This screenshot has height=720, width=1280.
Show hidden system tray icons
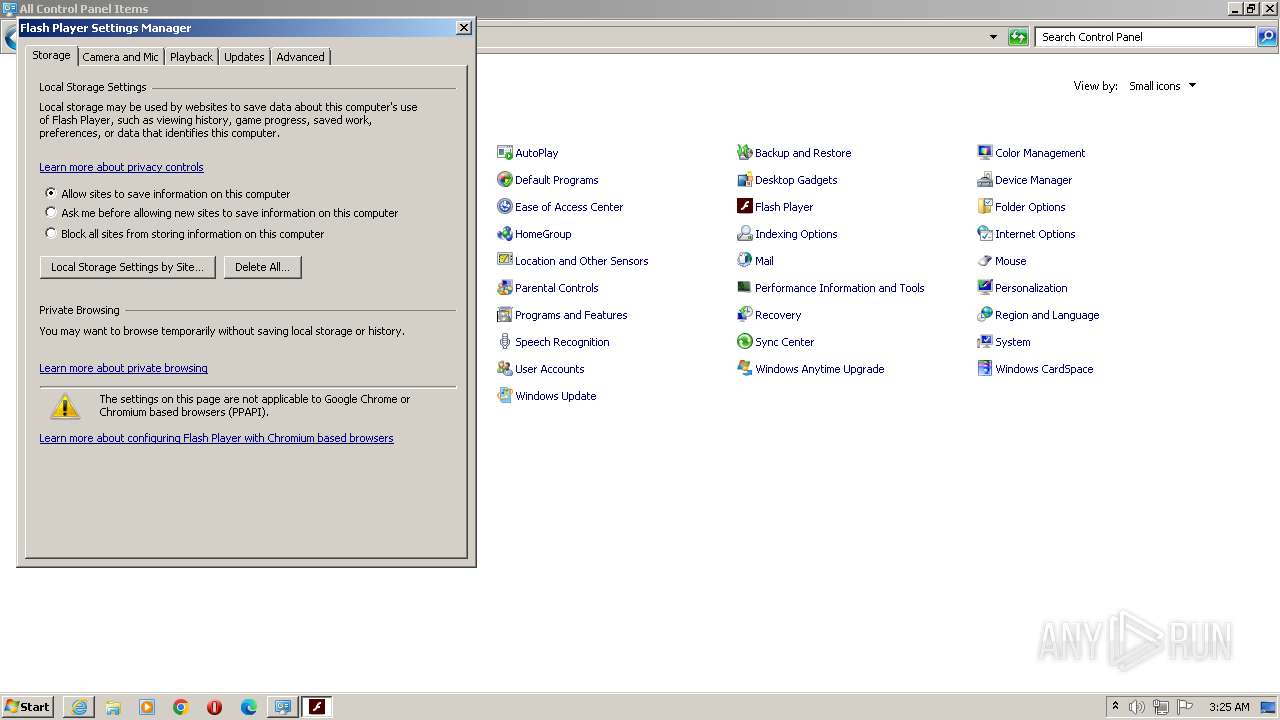tap(1115, 707)
